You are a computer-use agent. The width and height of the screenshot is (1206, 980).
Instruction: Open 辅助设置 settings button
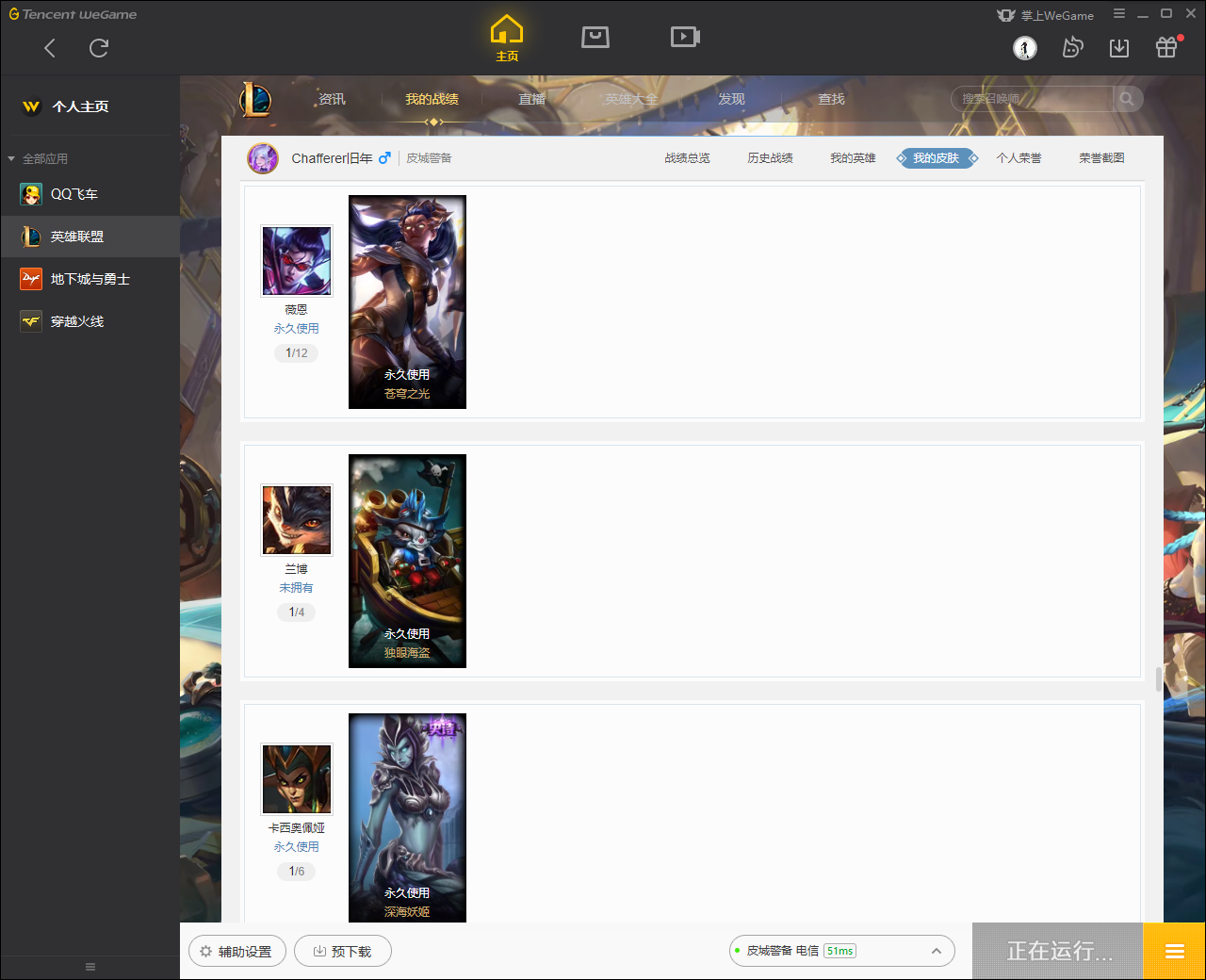237,952
